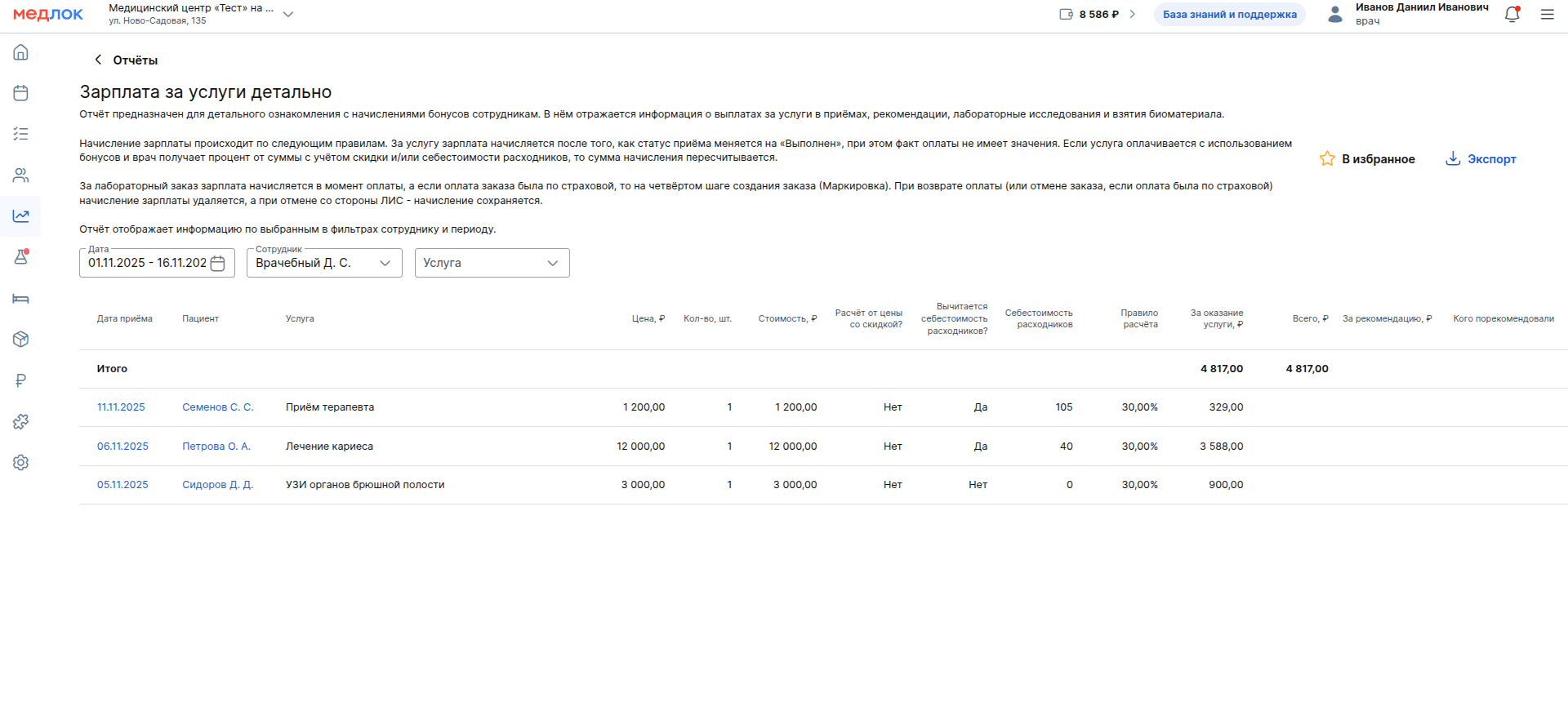This screenshot has width=1568, height=720.
Task: Click the Экспорт button
Action: click(x=1481, y=159)
